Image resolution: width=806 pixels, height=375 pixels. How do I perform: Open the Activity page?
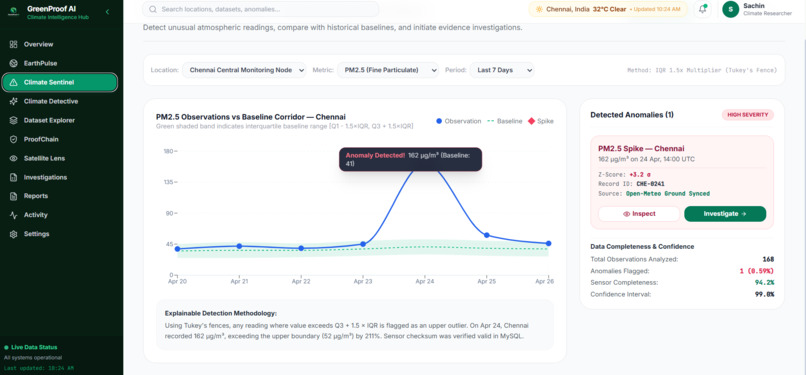click(x=60, y=215)
